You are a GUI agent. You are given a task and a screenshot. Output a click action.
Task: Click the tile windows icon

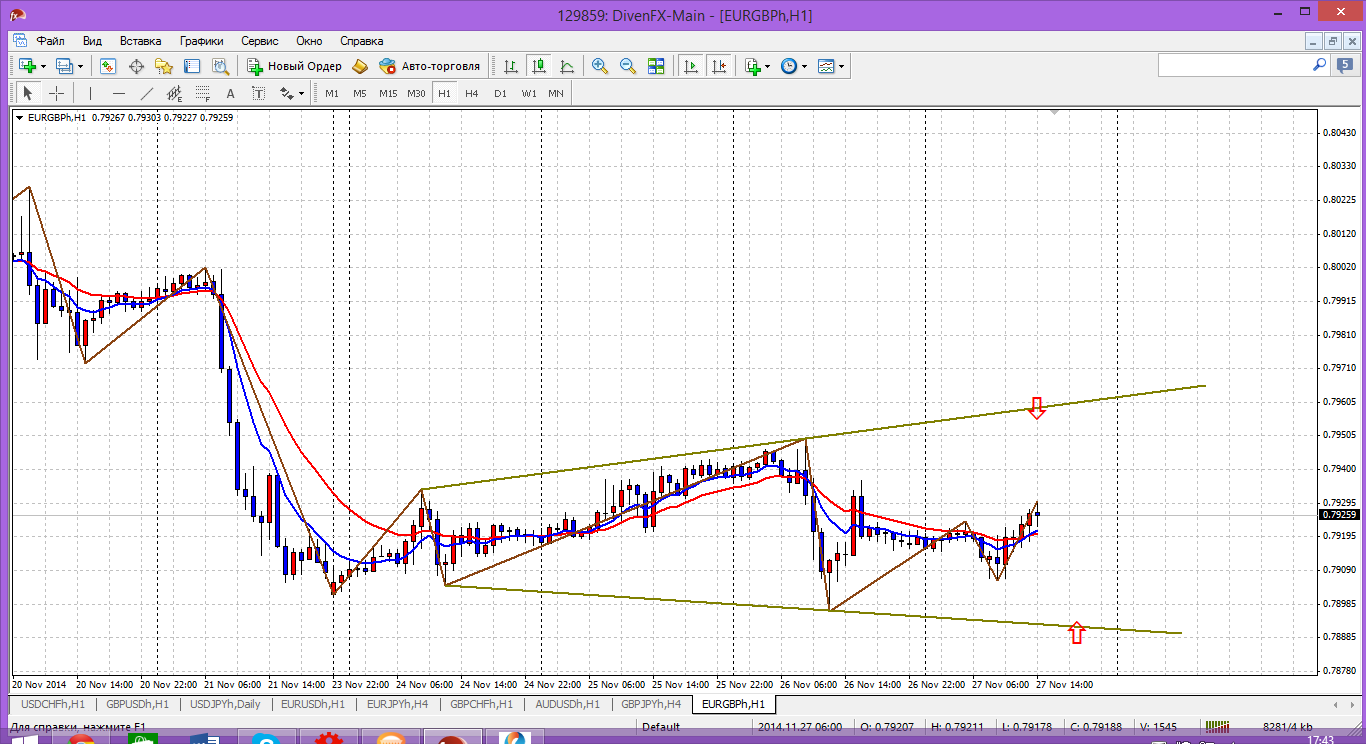click(656, 66)
